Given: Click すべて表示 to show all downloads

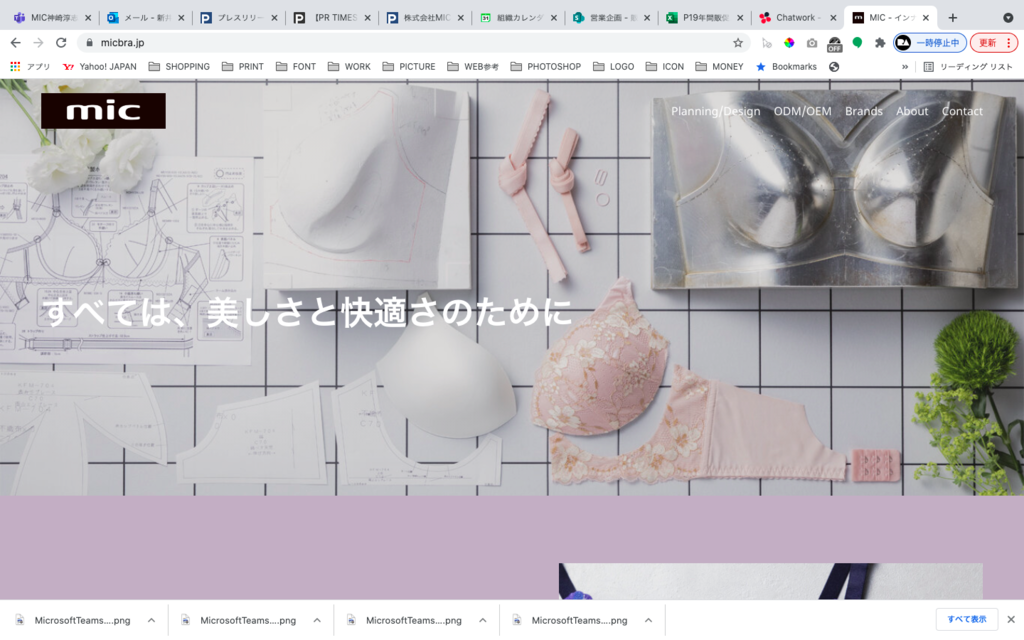Looking at the screenshot, I should [967, 619].
